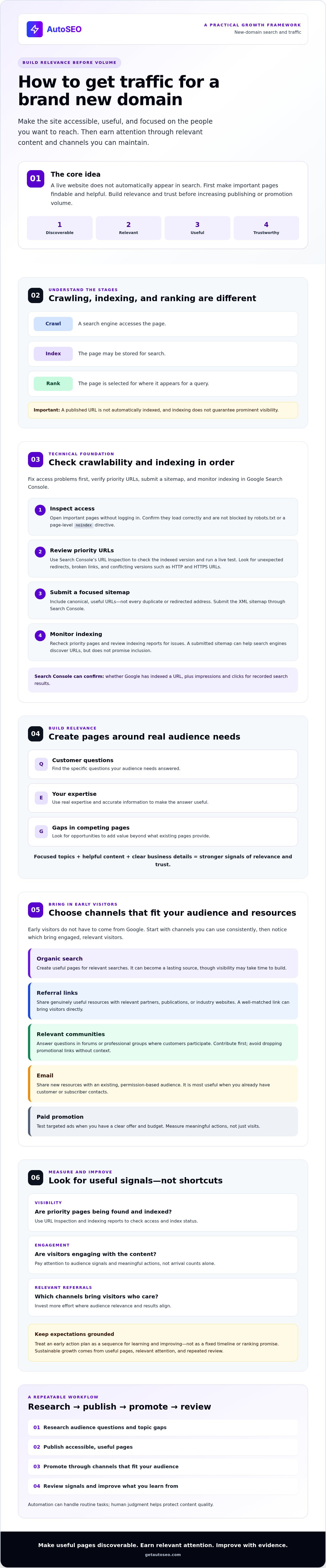The height and width of the screenshot is (1568, 326).
Task: Click the 'The core idea' heading
Action: tap(76, 174)
